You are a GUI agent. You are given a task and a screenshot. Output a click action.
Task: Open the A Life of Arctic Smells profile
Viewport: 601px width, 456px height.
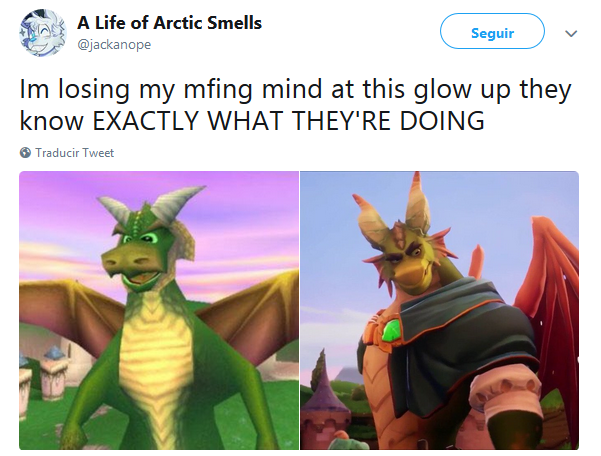pos(169,23)
